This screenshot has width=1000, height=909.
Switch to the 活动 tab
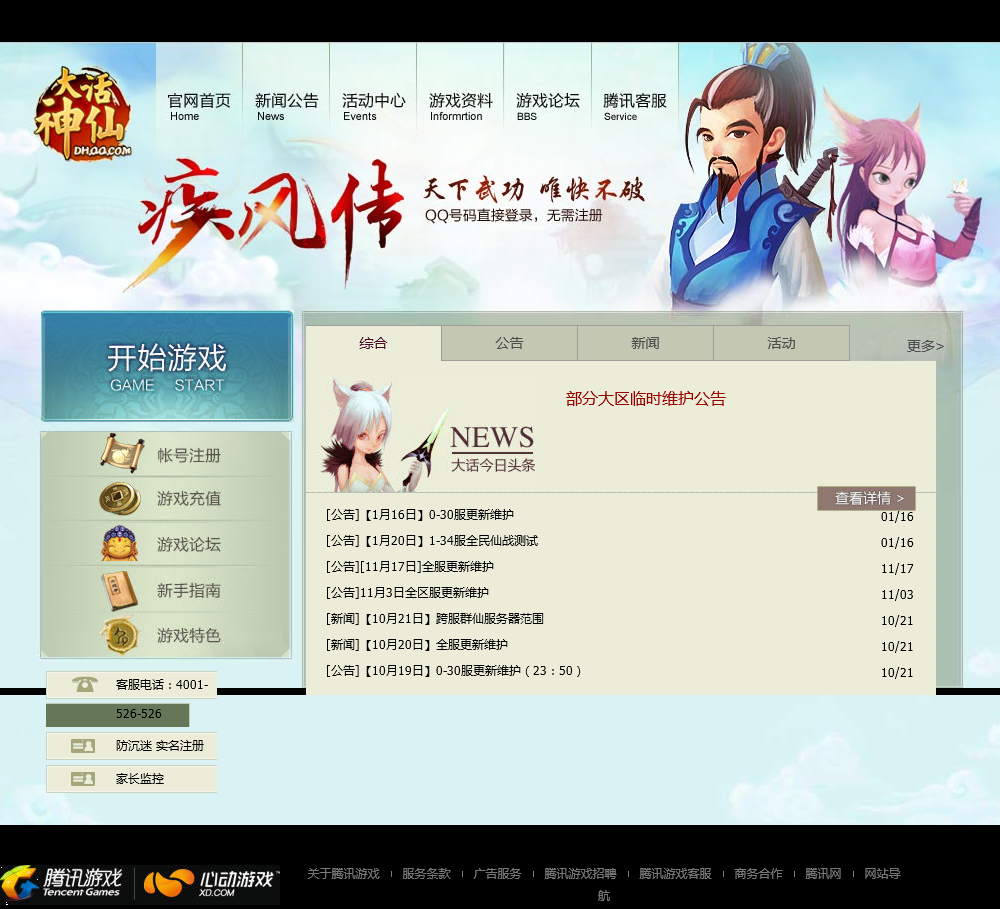click(x=781, y=343)
